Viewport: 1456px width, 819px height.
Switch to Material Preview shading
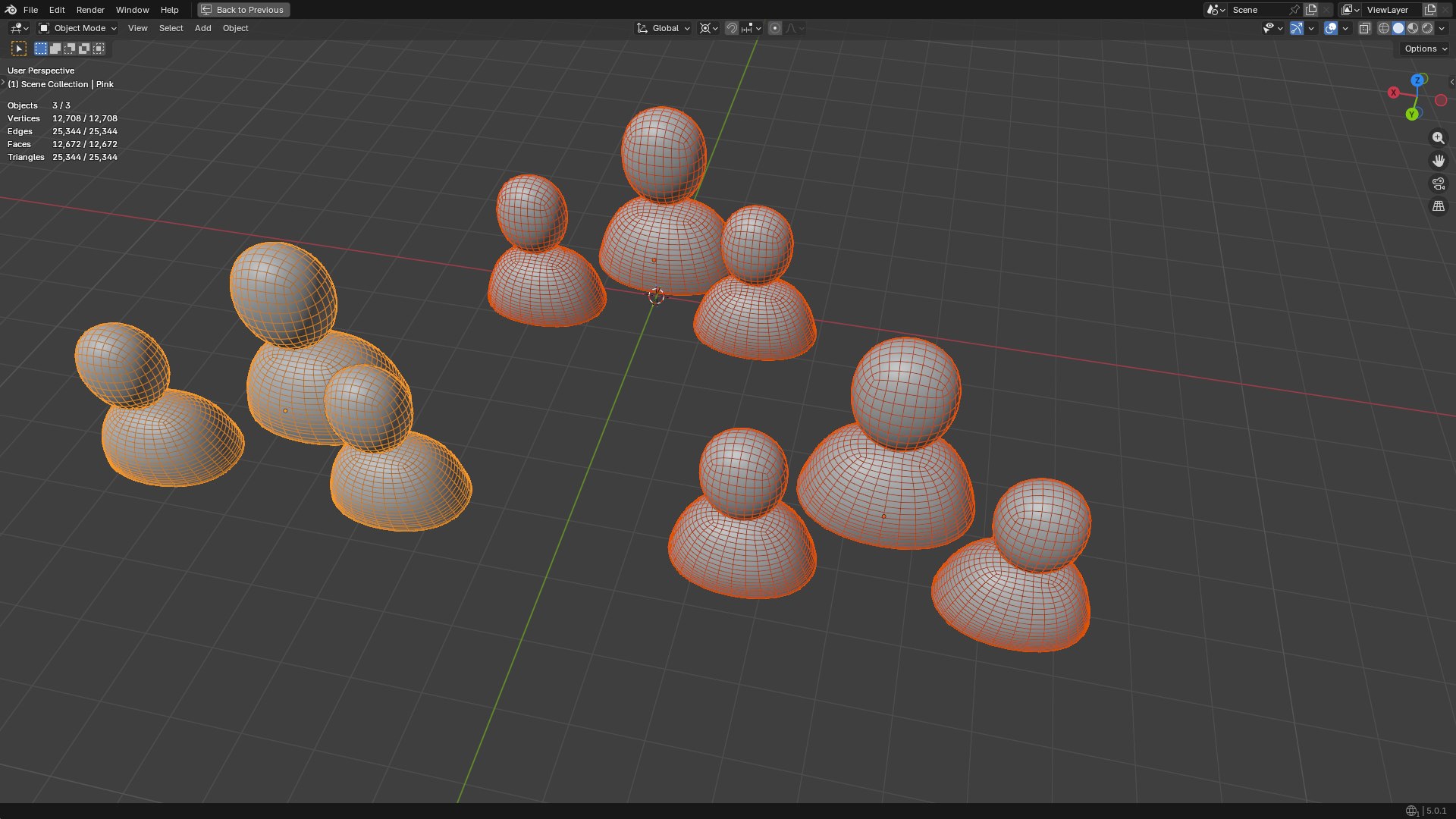(1413, 28)
